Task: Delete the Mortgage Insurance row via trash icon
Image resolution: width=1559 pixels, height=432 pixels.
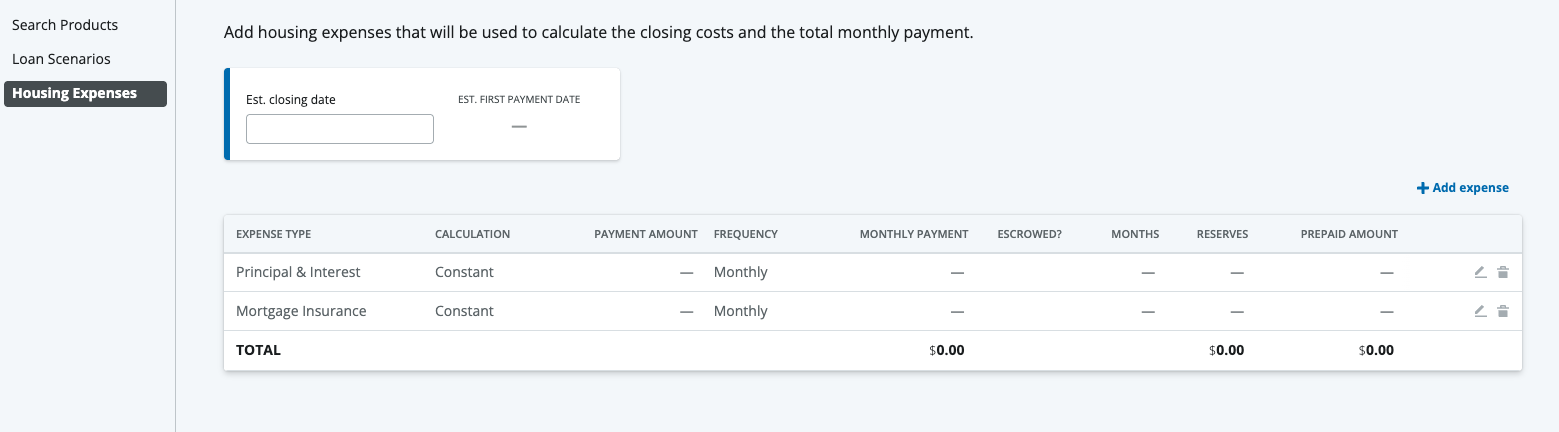Action: pyautogui.click(x=1502, y=311)
